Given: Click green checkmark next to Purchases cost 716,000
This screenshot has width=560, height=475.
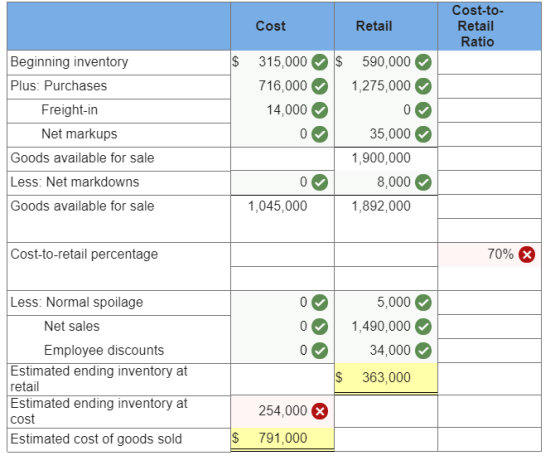Looking at the screenshot, I should point(320,86).
